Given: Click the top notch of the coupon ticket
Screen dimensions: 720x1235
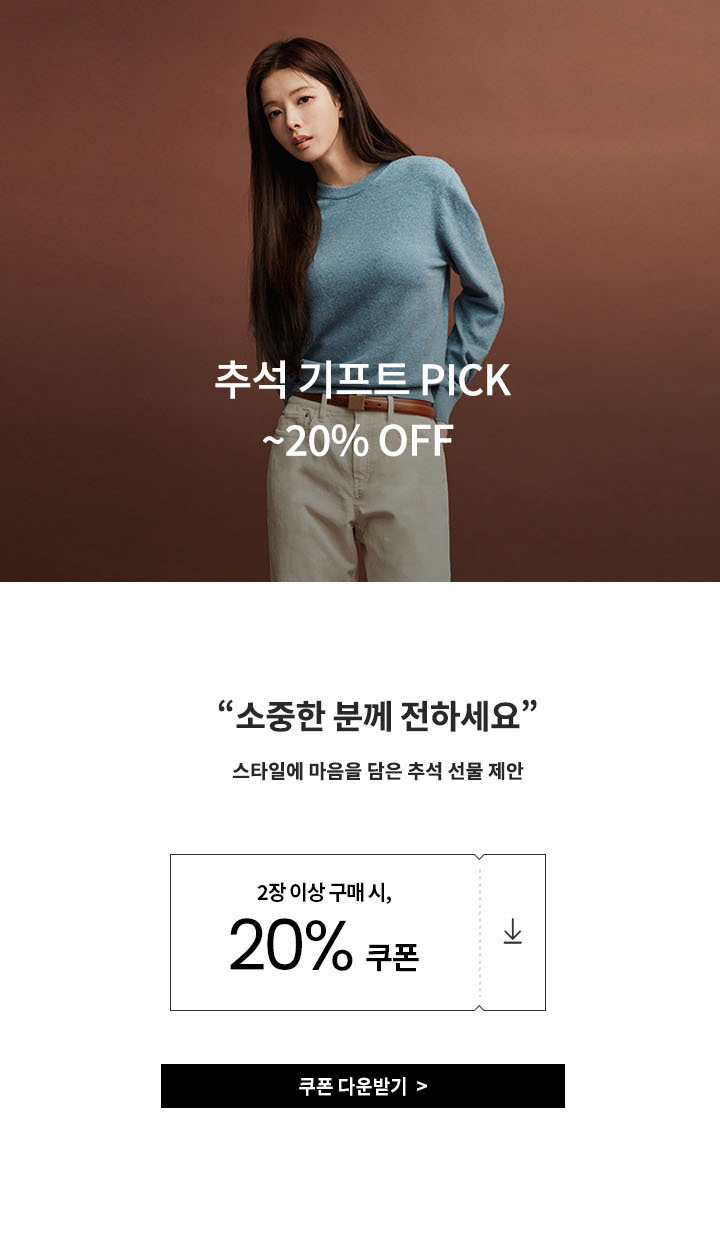Looking at the screenshot, I should (x=480, y=857).
